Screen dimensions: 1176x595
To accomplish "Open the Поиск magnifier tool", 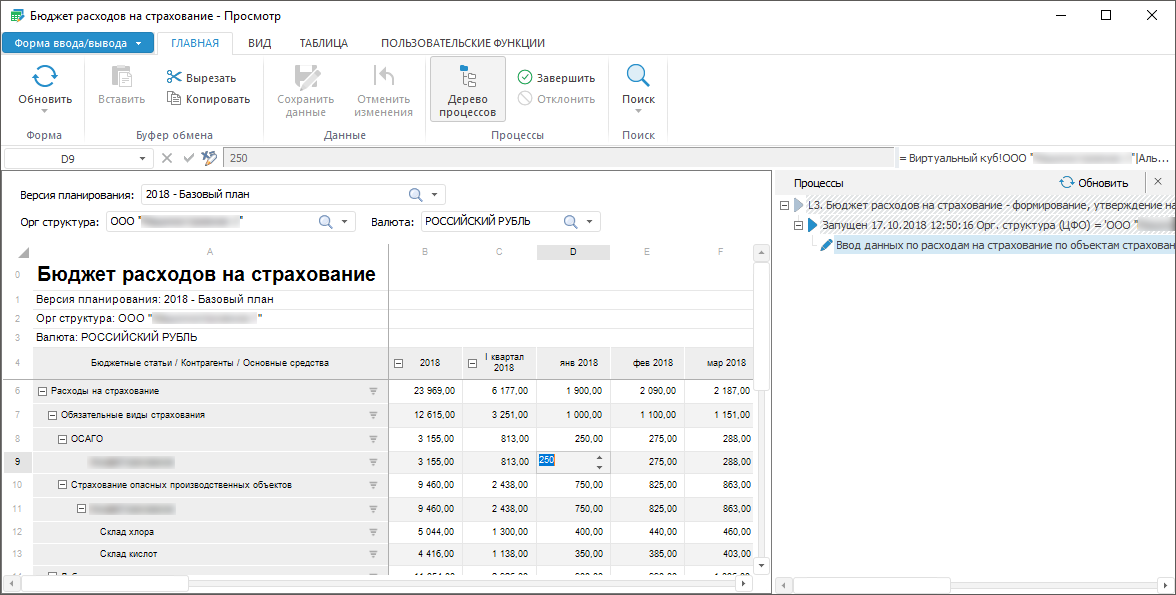I will coord(638,77).
